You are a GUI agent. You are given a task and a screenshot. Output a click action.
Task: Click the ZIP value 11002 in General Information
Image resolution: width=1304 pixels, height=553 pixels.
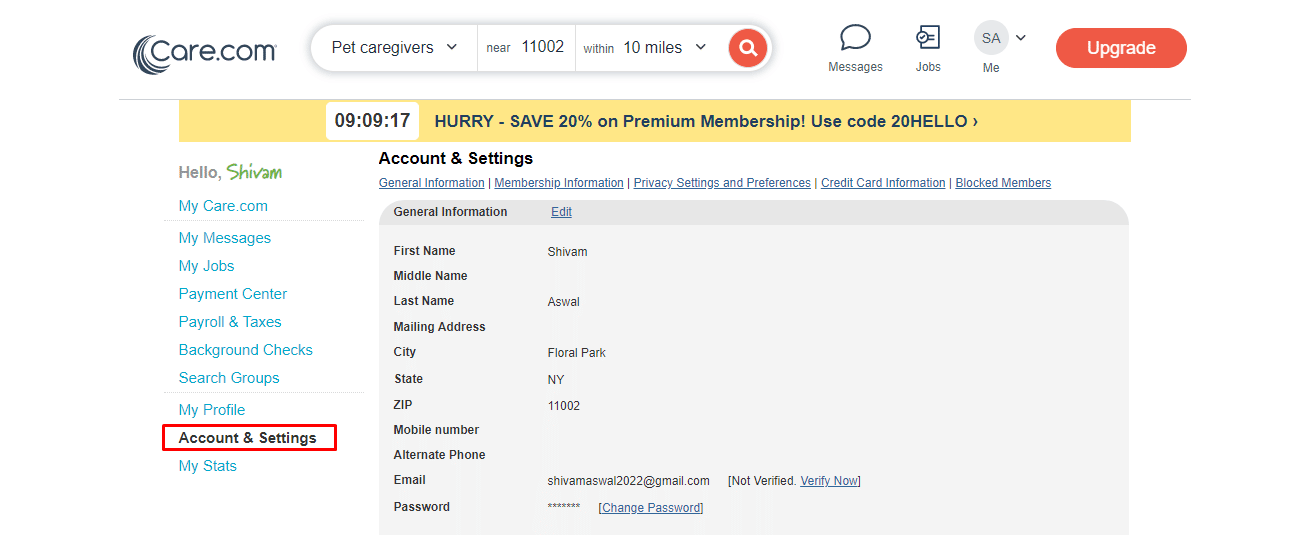point(564,406)
